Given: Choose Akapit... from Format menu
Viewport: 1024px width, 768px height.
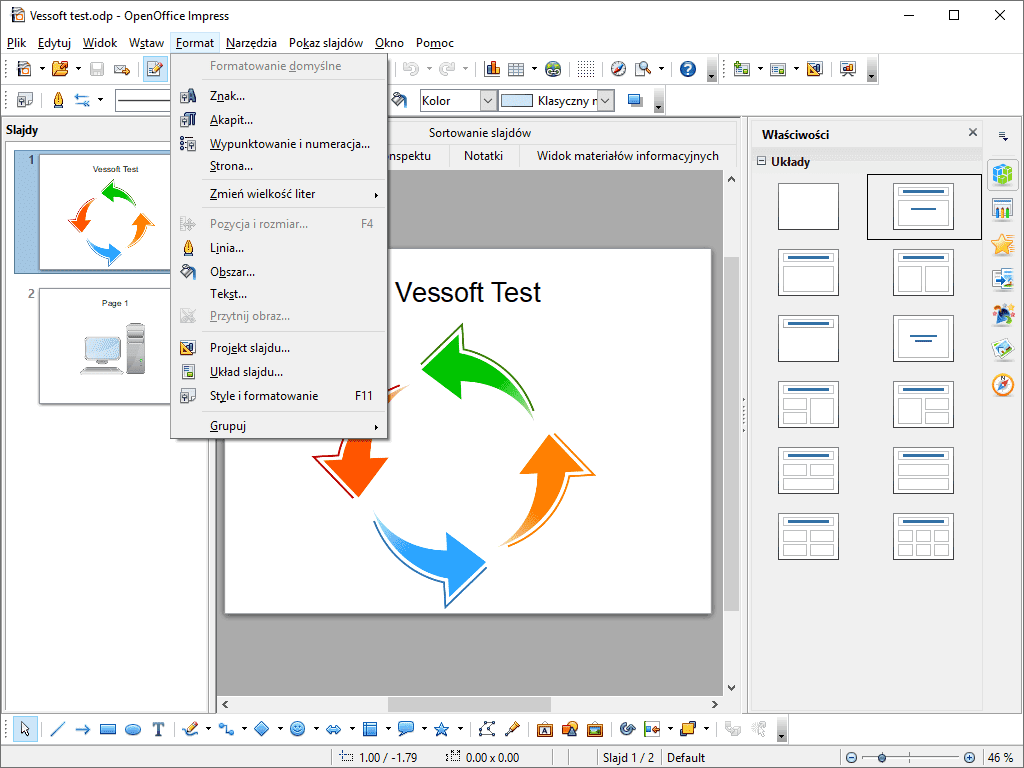Looking at the screenshot, I should point(278,120).
